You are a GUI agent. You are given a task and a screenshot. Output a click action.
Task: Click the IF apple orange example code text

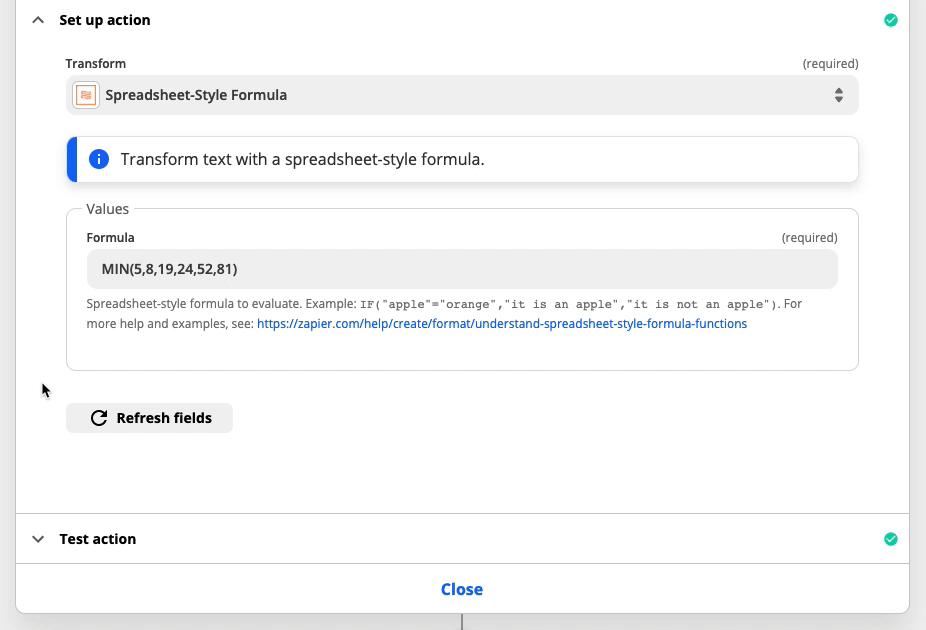(x=570, y=305)
